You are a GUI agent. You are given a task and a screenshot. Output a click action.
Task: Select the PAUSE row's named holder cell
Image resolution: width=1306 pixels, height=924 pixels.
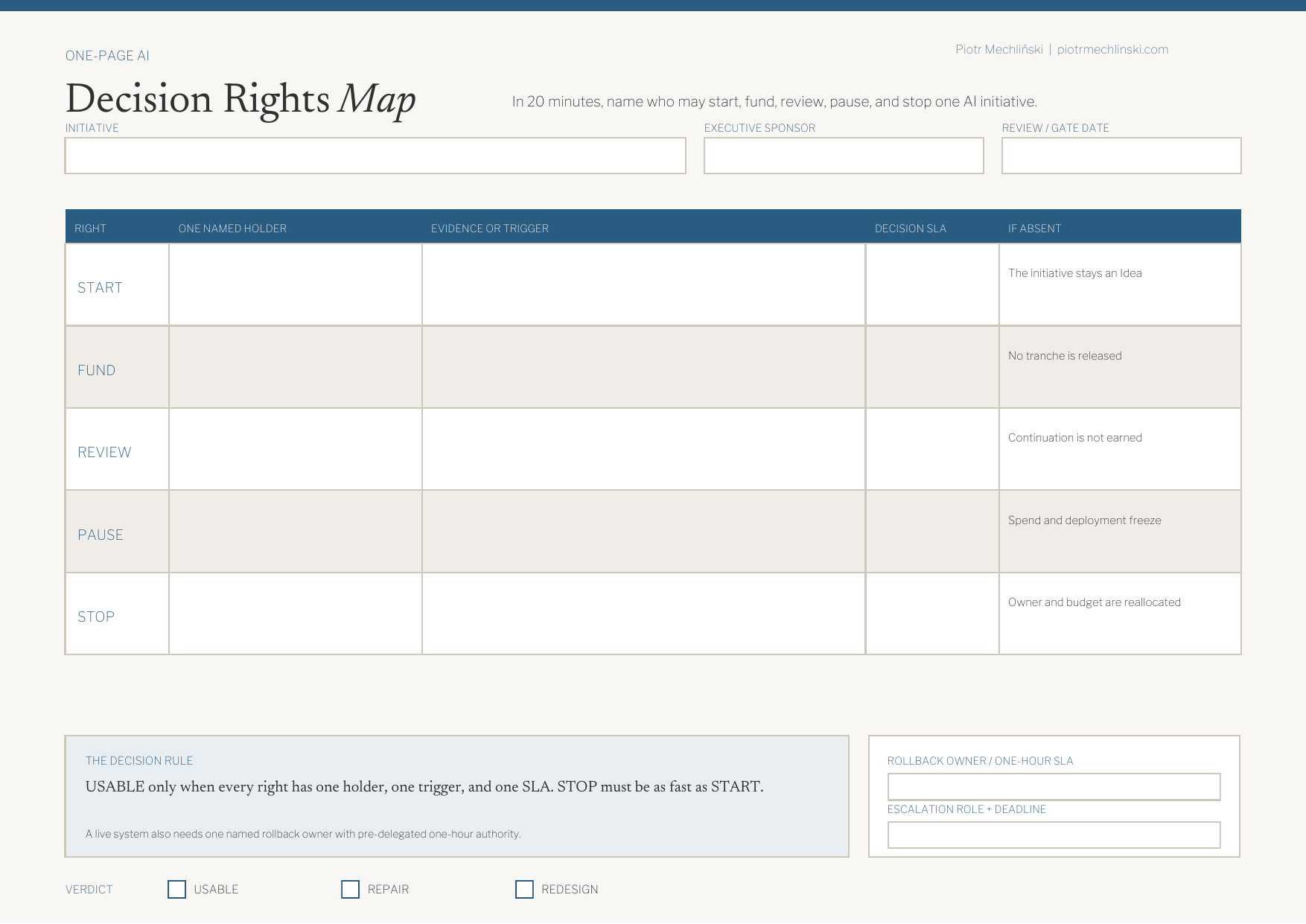(296, 532)
